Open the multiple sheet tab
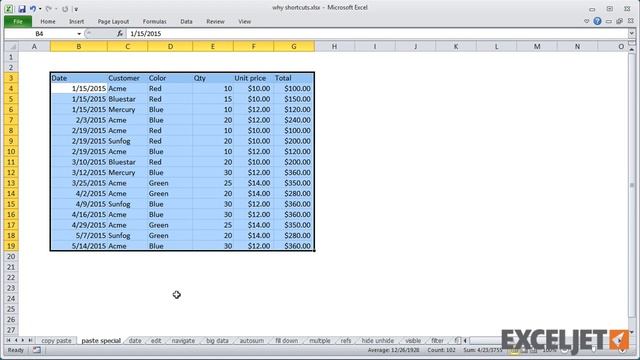Viewport: 640px width, 360px height. (x=320, y=340)
